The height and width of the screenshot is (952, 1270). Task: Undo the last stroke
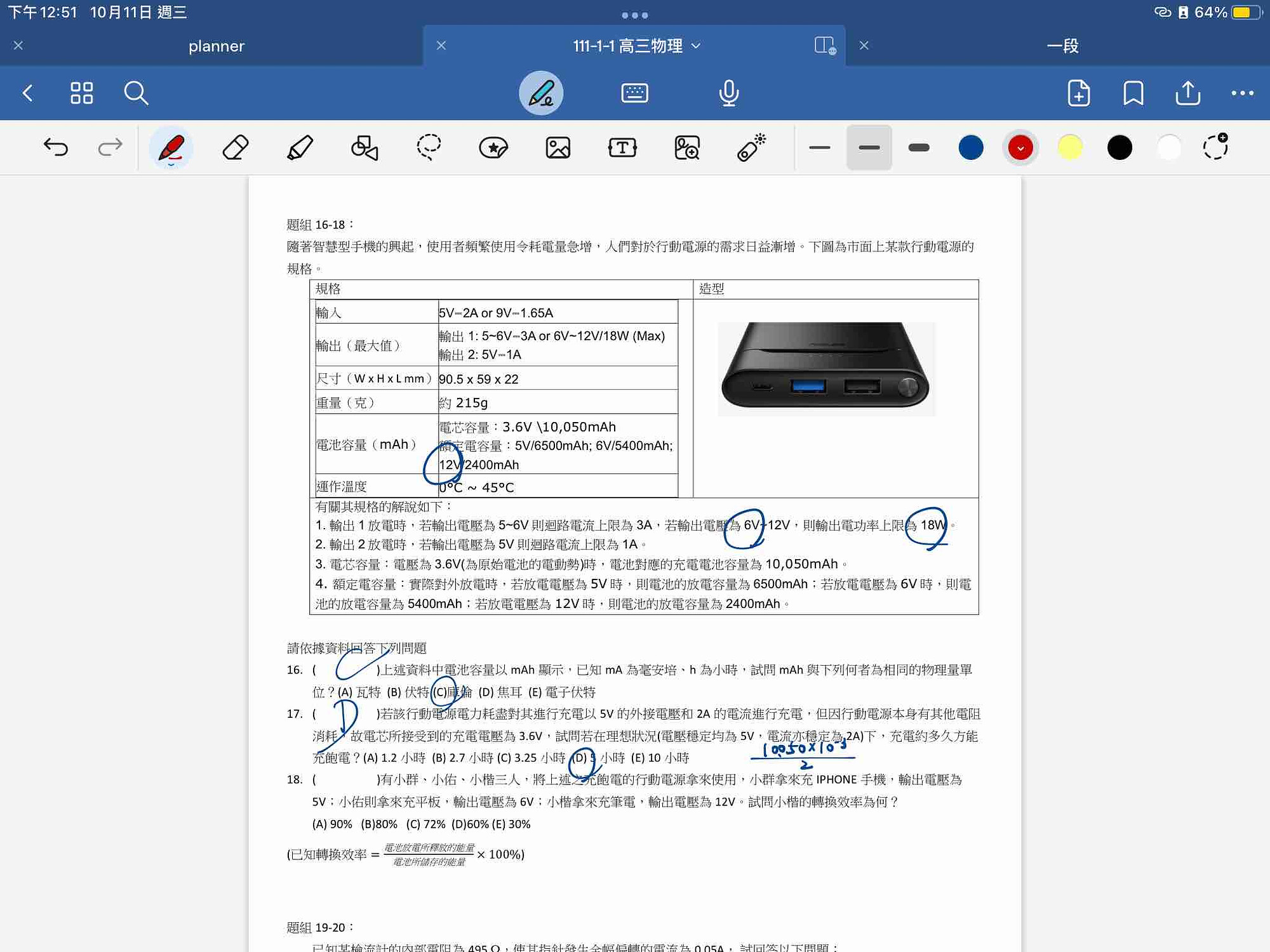[x=56, y=147]
